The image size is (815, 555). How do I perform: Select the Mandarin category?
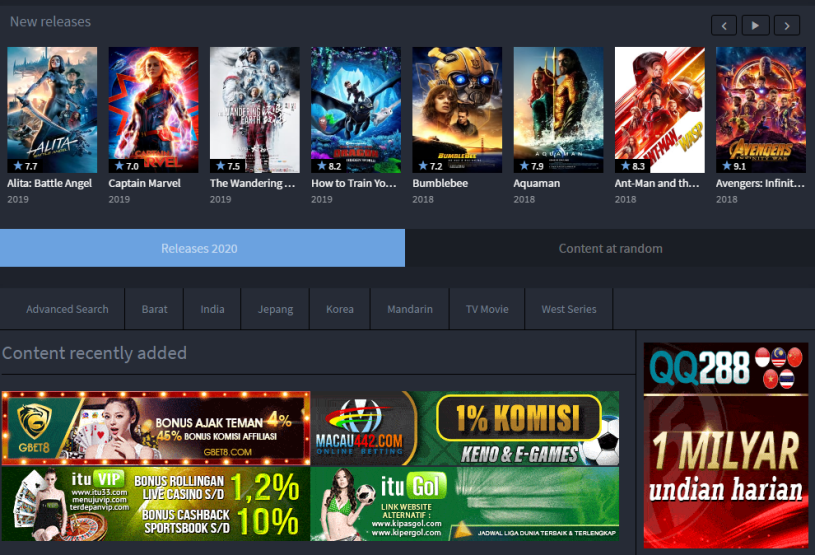point(410,309)
